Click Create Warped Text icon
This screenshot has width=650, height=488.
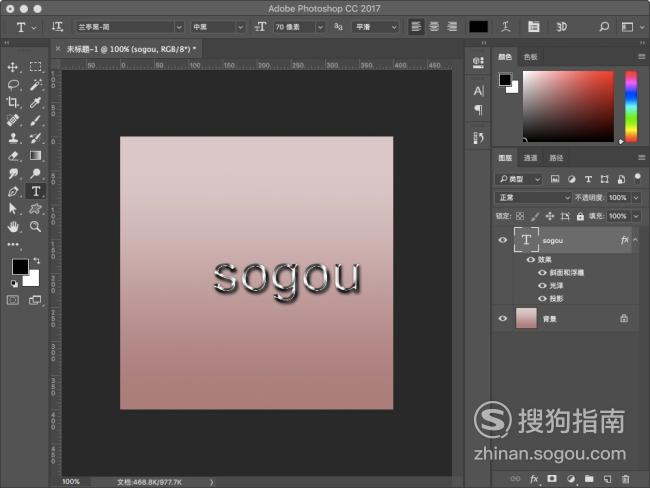pyautogui.click(x=505, y=27)
